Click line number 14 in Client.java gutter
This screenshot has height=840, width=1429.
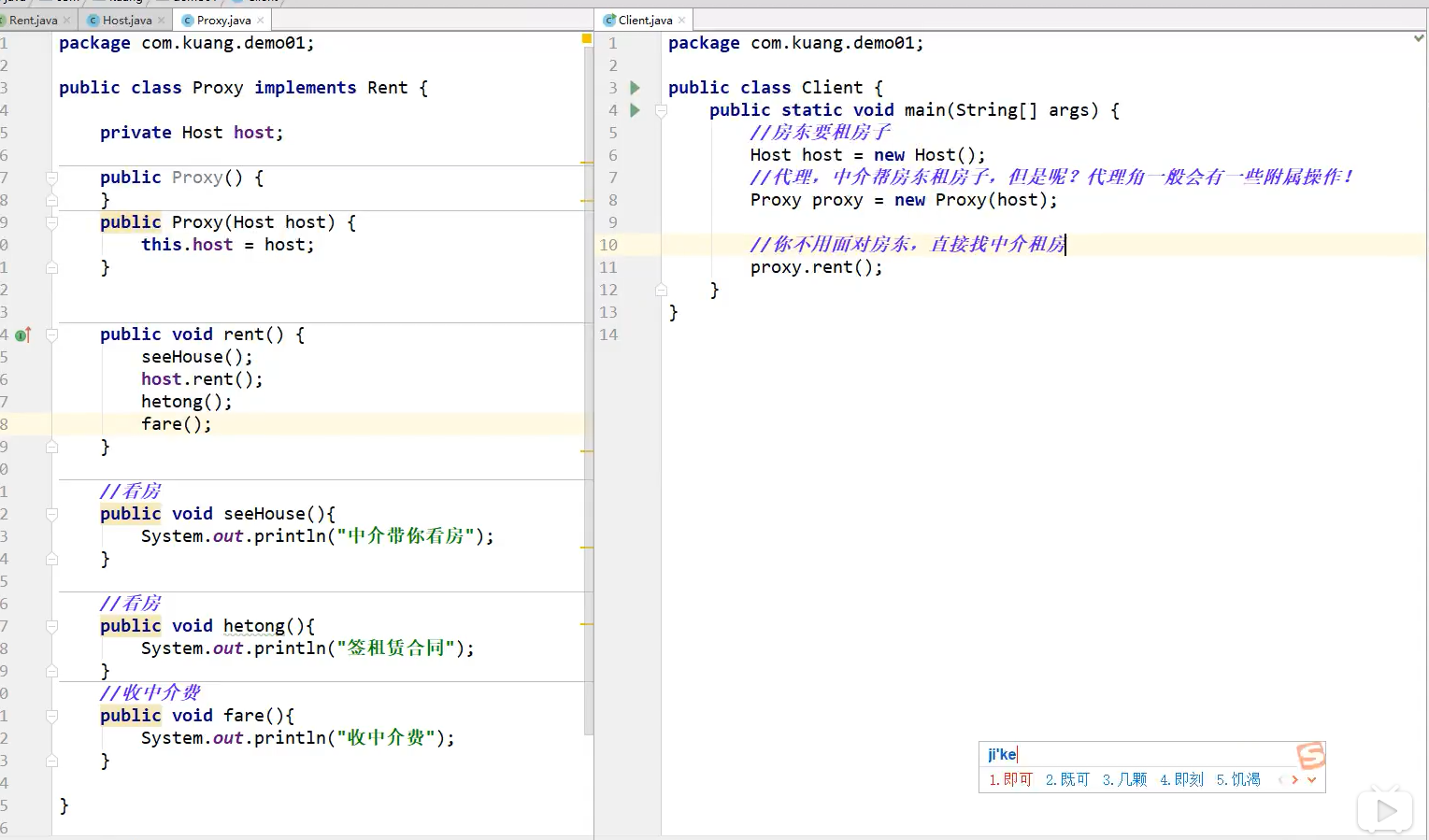(x=608, y=335)
